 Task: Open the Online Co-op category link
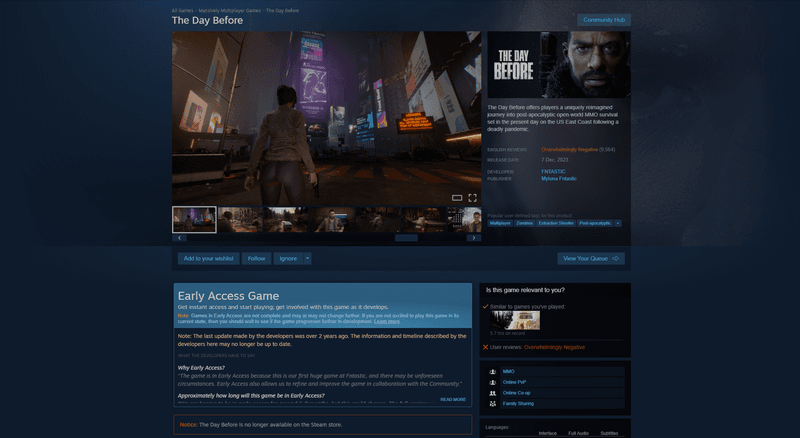(516, 393)
